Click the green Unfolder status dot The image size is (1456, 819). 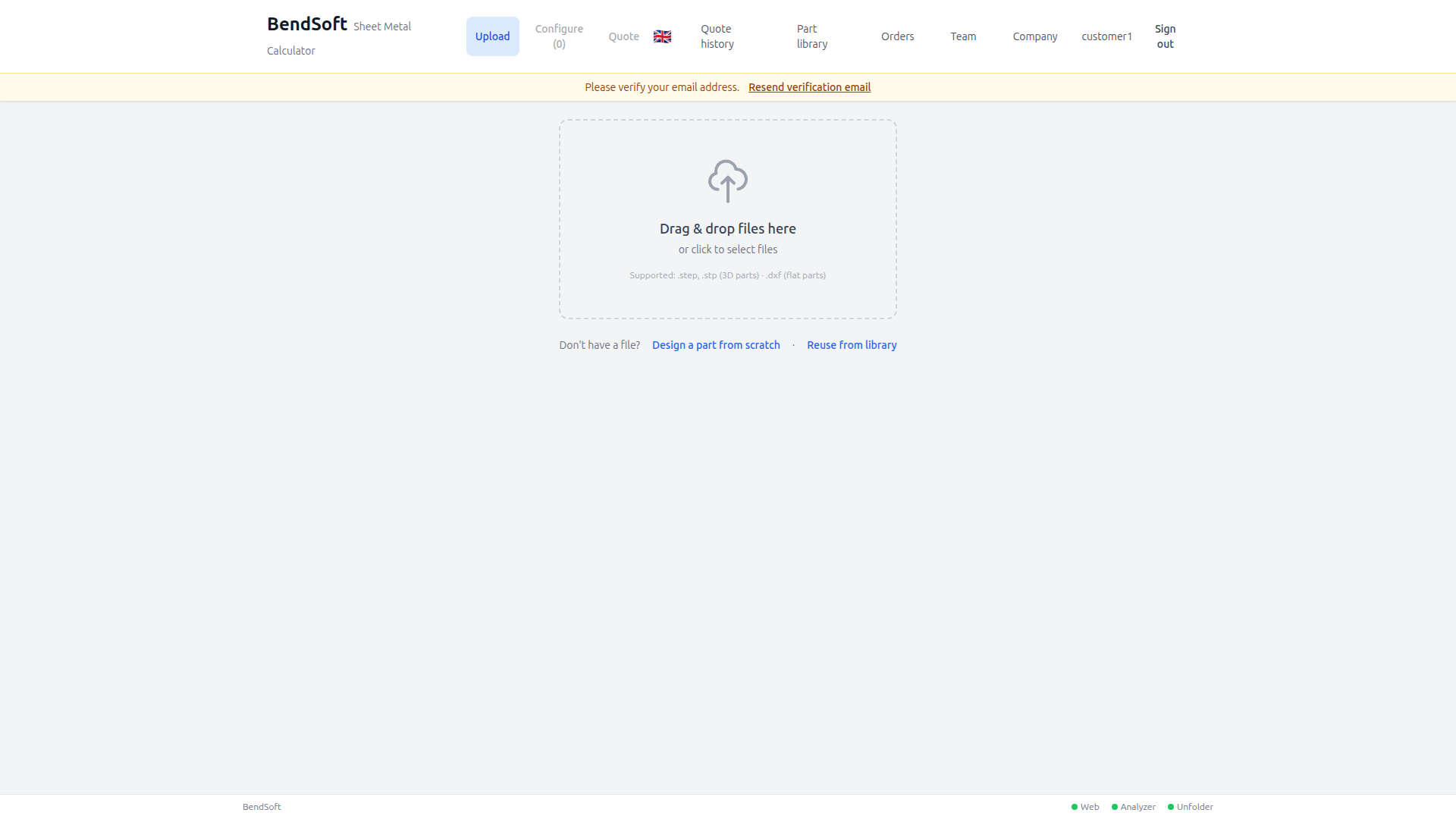pyautogui.click(x=1171, y=807)
